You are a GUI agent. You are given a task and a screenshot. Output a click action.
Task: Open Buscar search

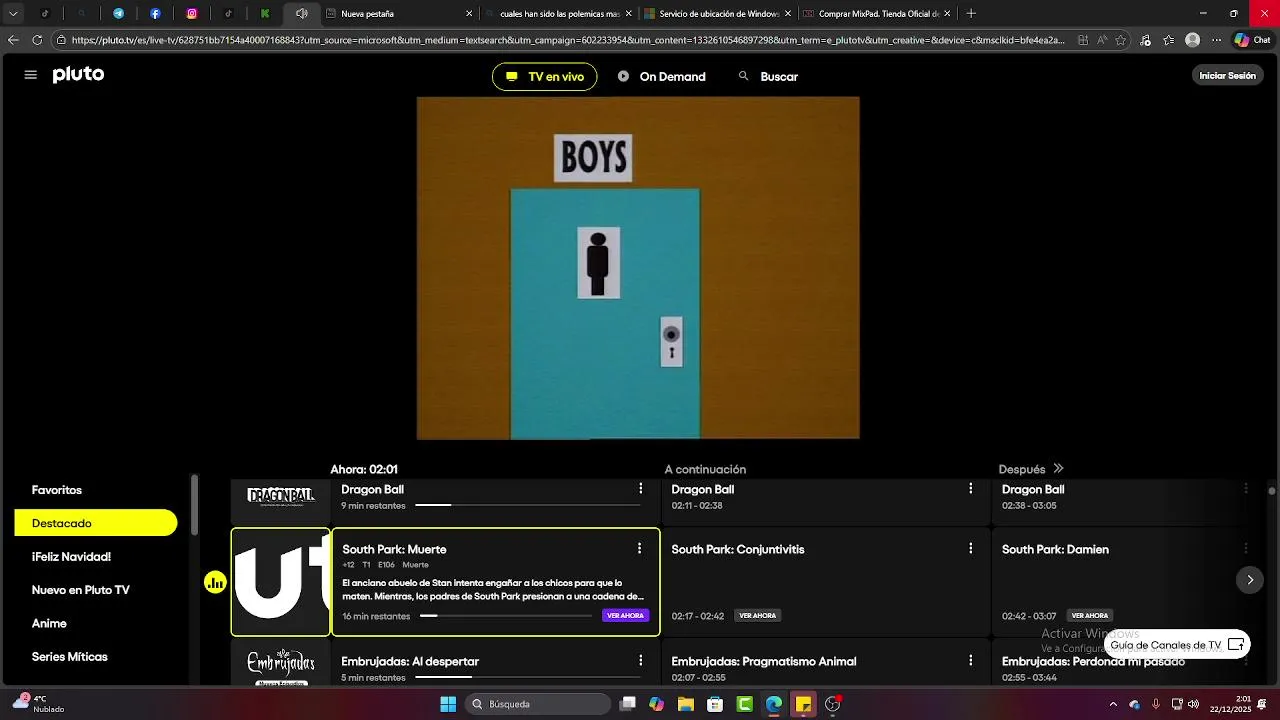tap(768, 77)
